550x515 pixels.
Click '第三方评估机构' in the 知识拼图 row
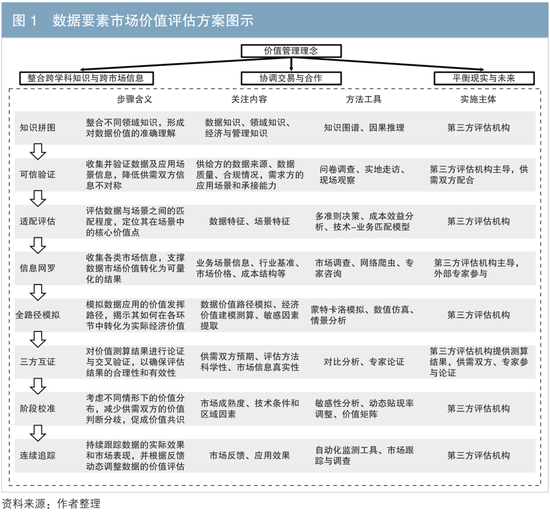(x=478, y=128)
